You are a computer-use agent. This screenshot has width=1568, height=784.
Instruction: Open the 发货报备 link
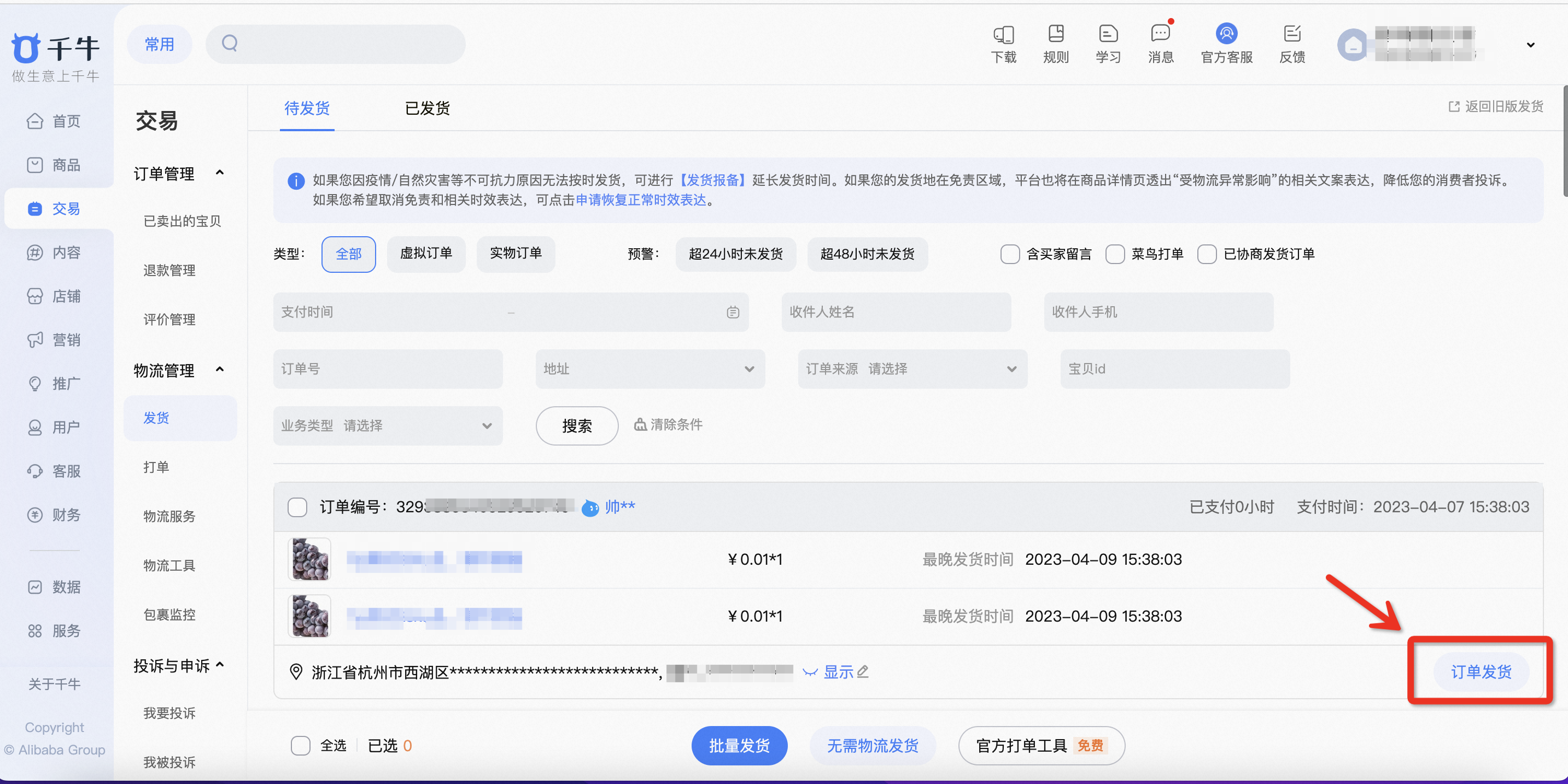point(713,181)
